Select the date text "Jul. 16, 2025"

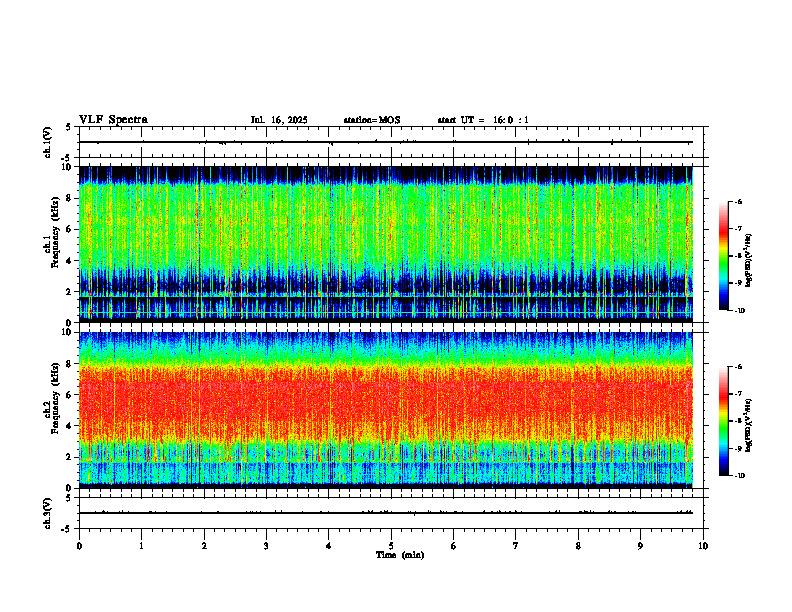[279, 120]
